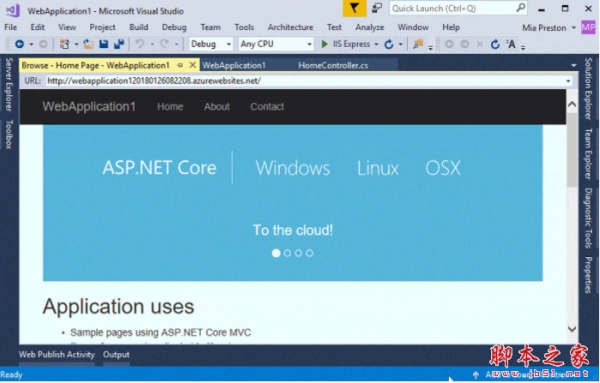Click the font size A icon in toolbar
The height and width of the screenshot is (383, 600).
(511, 44)
